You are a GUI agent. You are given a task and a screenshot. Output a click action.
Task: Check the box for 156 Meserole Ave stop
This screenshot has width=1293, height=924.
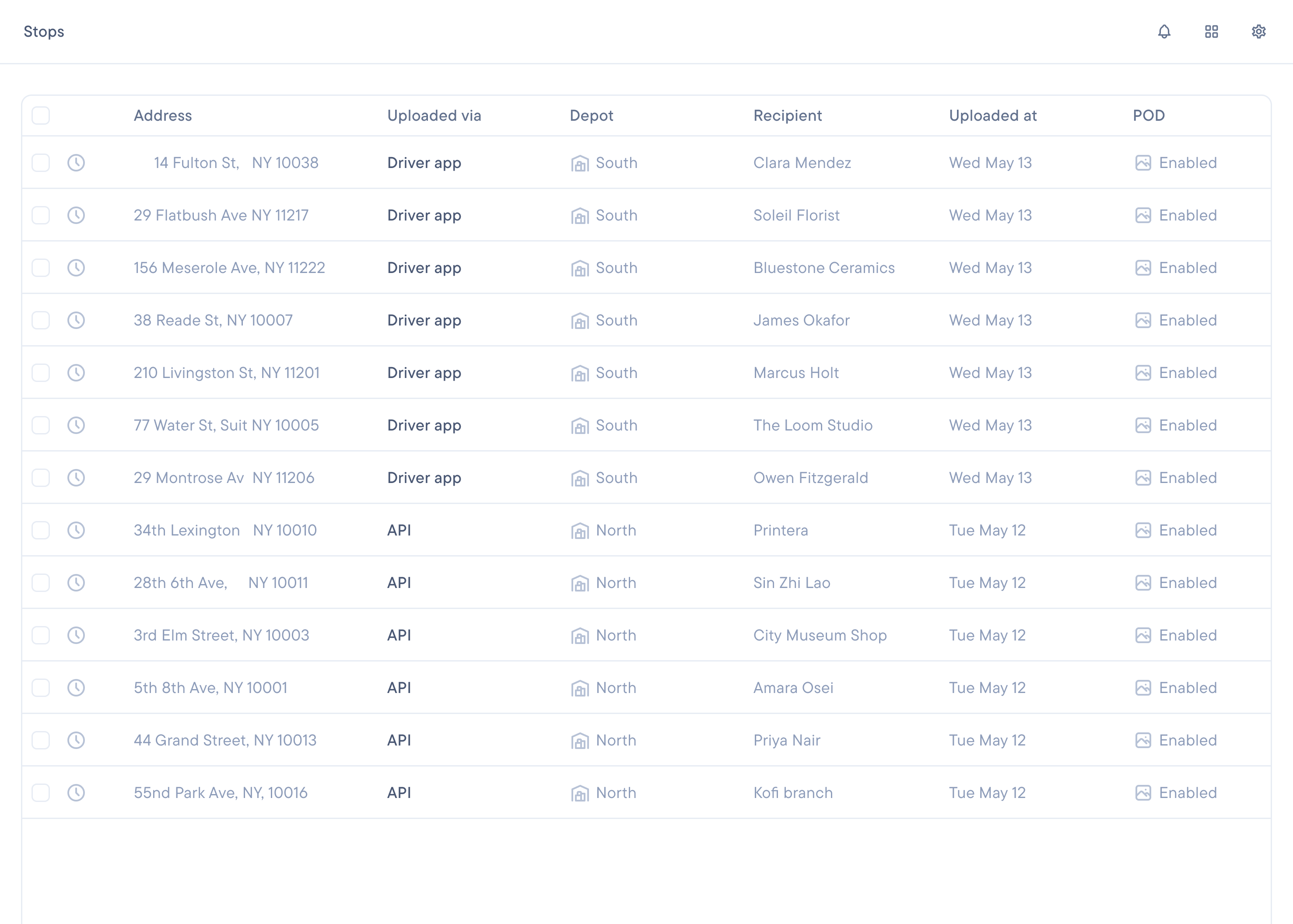40,267
